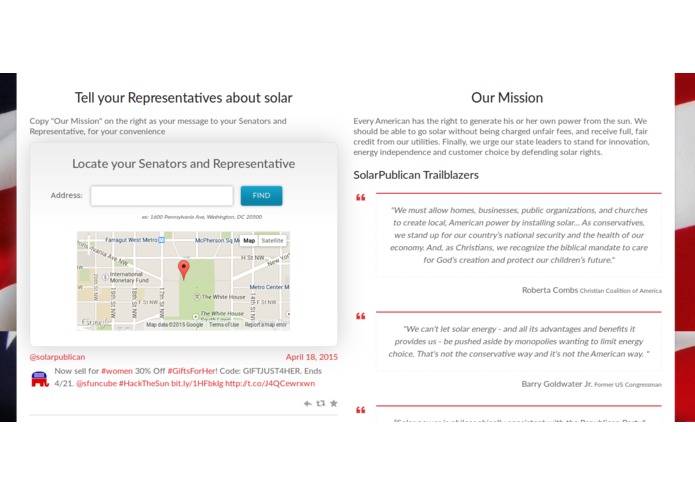Screen dimensions: 695x494
Task: Open the #HackTheSun hashtag link
Action: [144, 383]
